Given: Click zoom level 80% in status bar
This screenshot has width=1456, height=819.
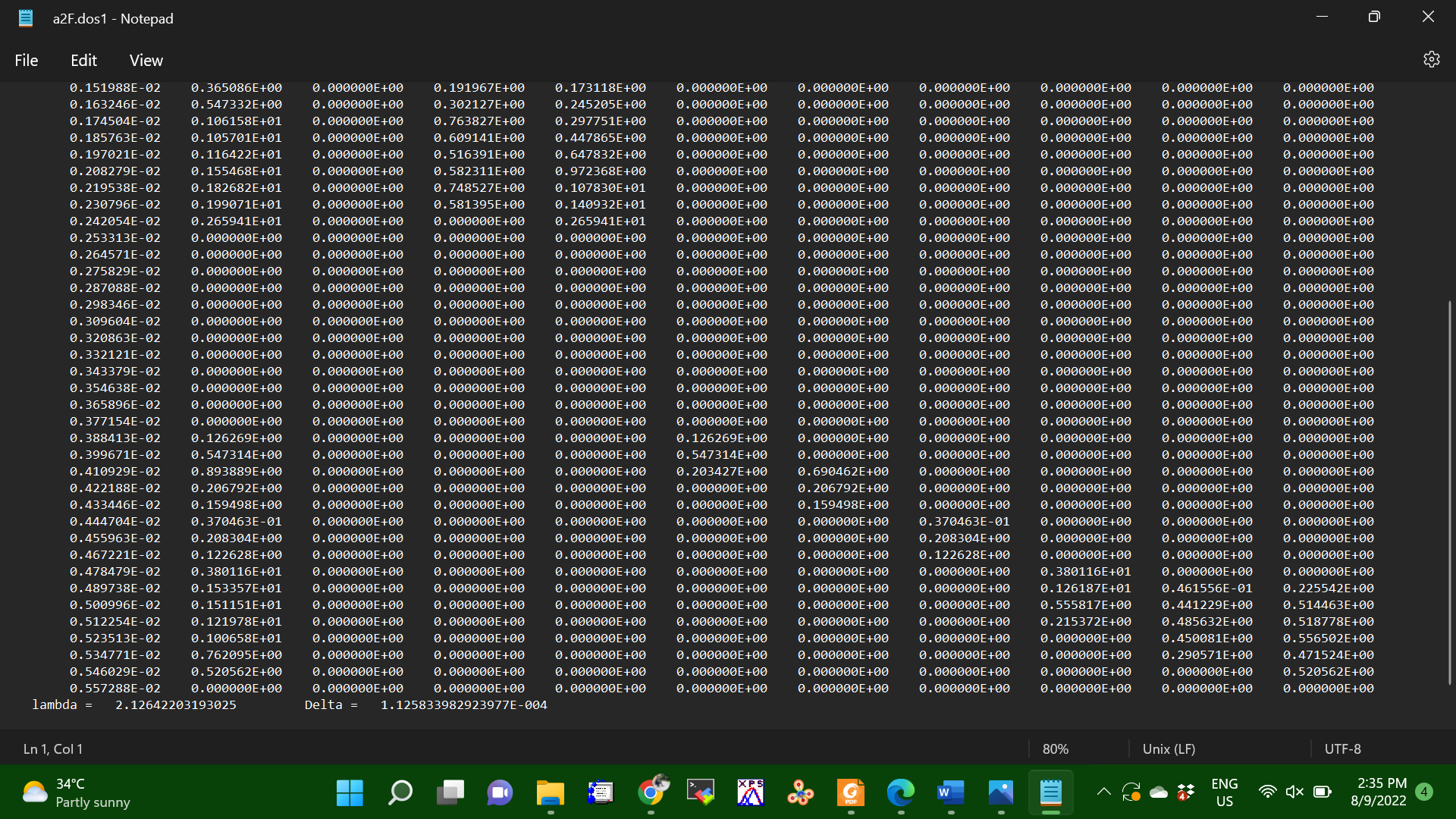Looking at the screenshot, I should (1055, 749).
